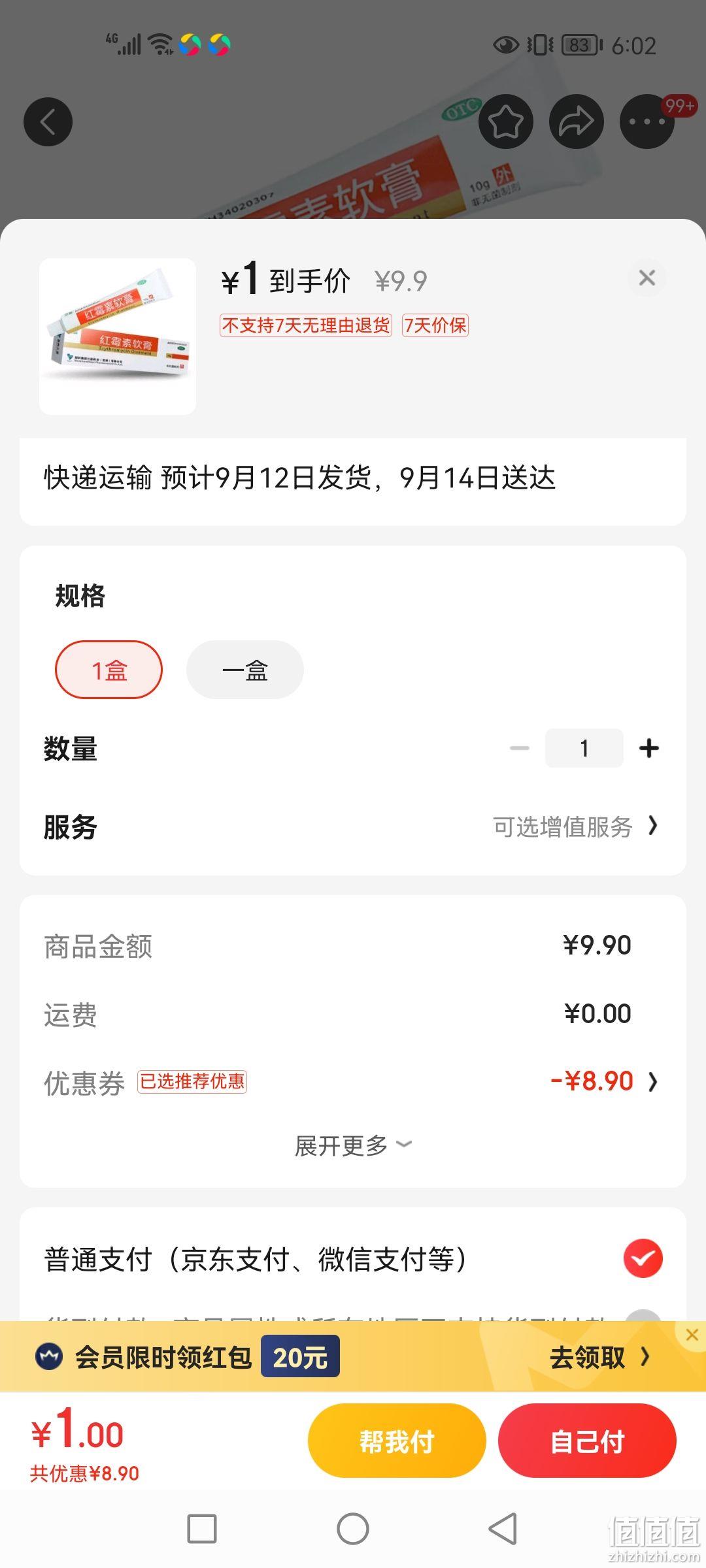
Task: Expand 可选增值服务 service options
Action: point(575,826)
